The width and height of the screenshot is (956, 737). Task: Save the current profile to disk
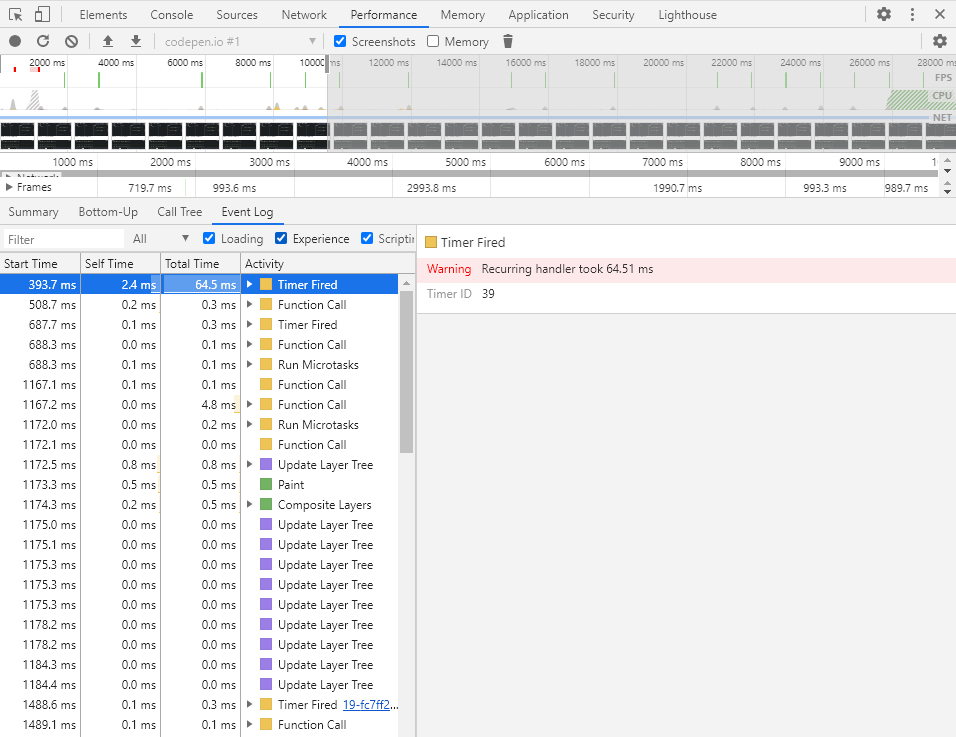pos(134,41)
